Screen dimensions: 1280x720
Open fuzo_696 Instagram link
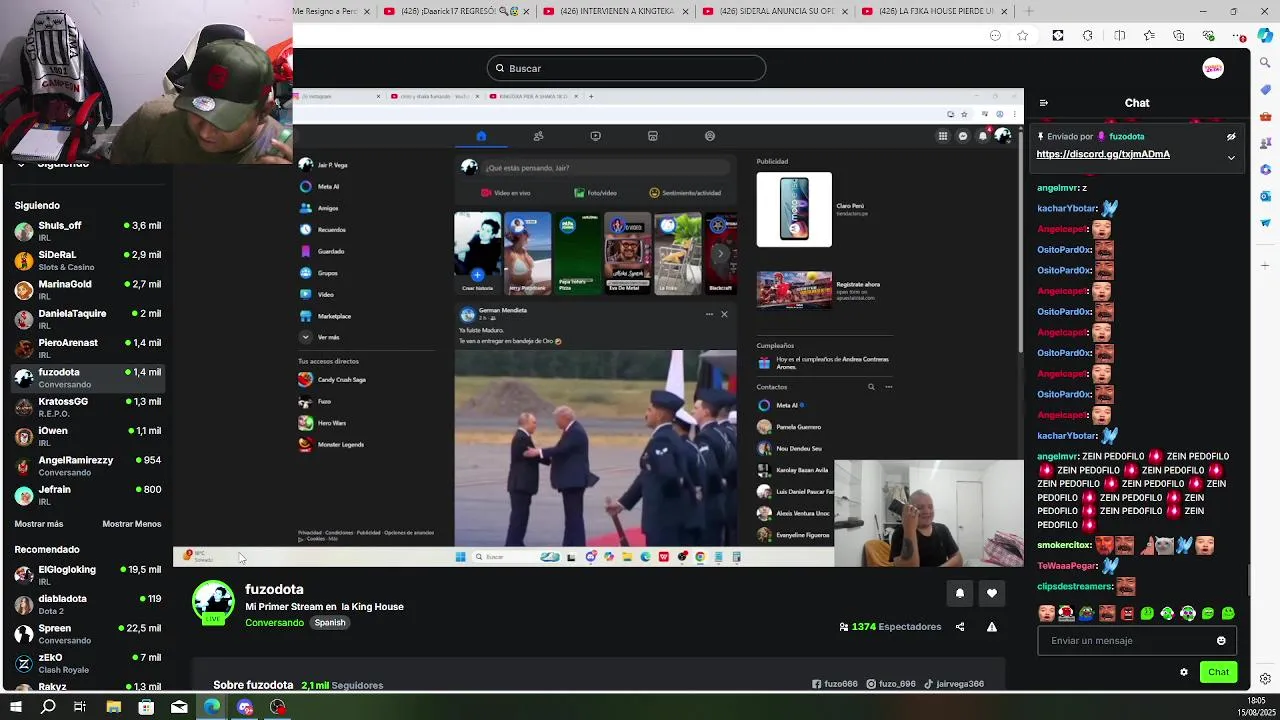pyautogui.click(x=890, y=684)
